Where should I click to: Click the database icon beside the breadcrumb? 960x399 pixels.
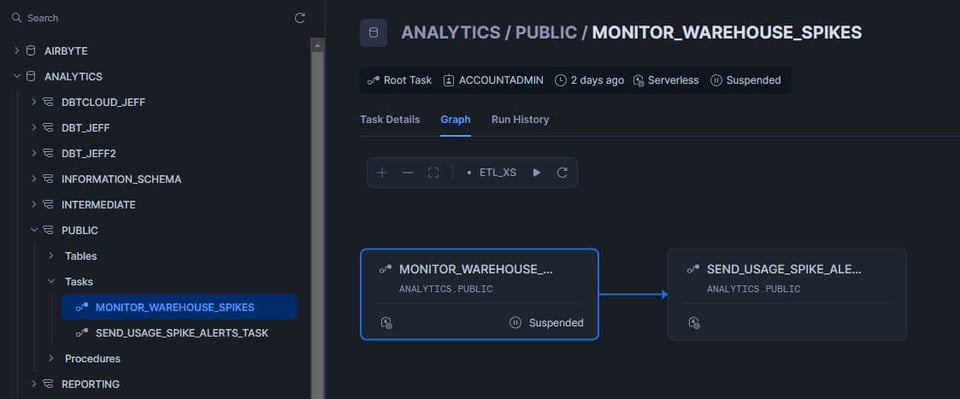coord(373,33)
